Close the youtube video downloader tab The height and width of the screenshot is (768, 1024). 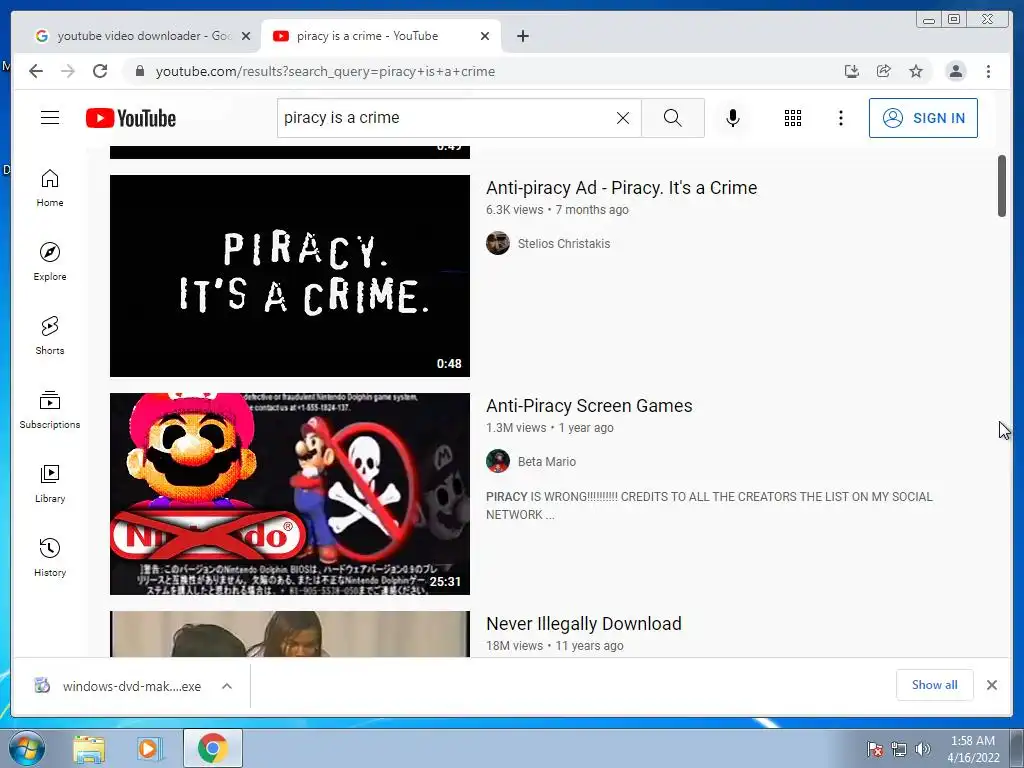pyautogui.click(x=246, y=36)
